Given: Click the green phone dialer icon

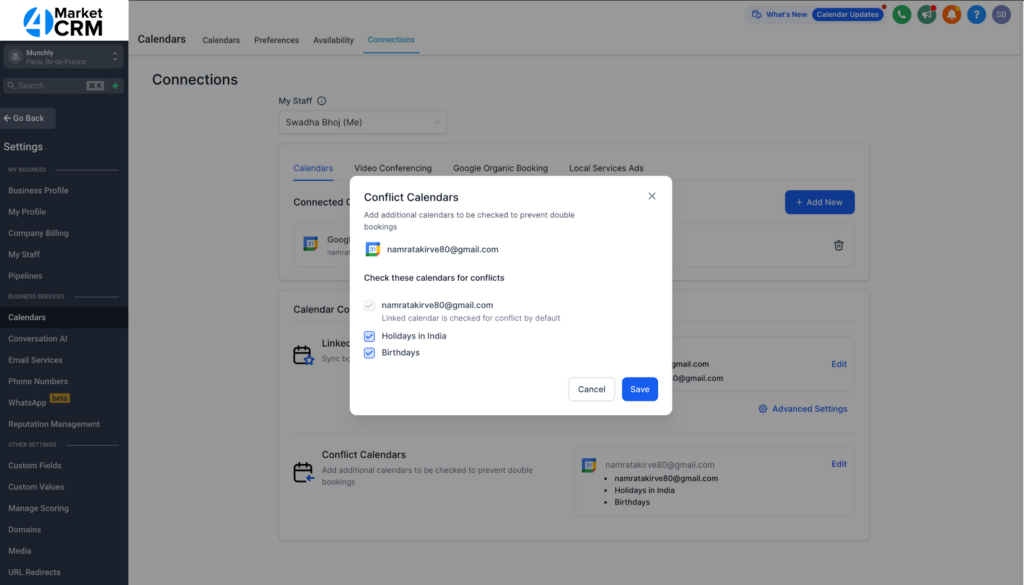Looking at the screenshot, I should [901, 14].
